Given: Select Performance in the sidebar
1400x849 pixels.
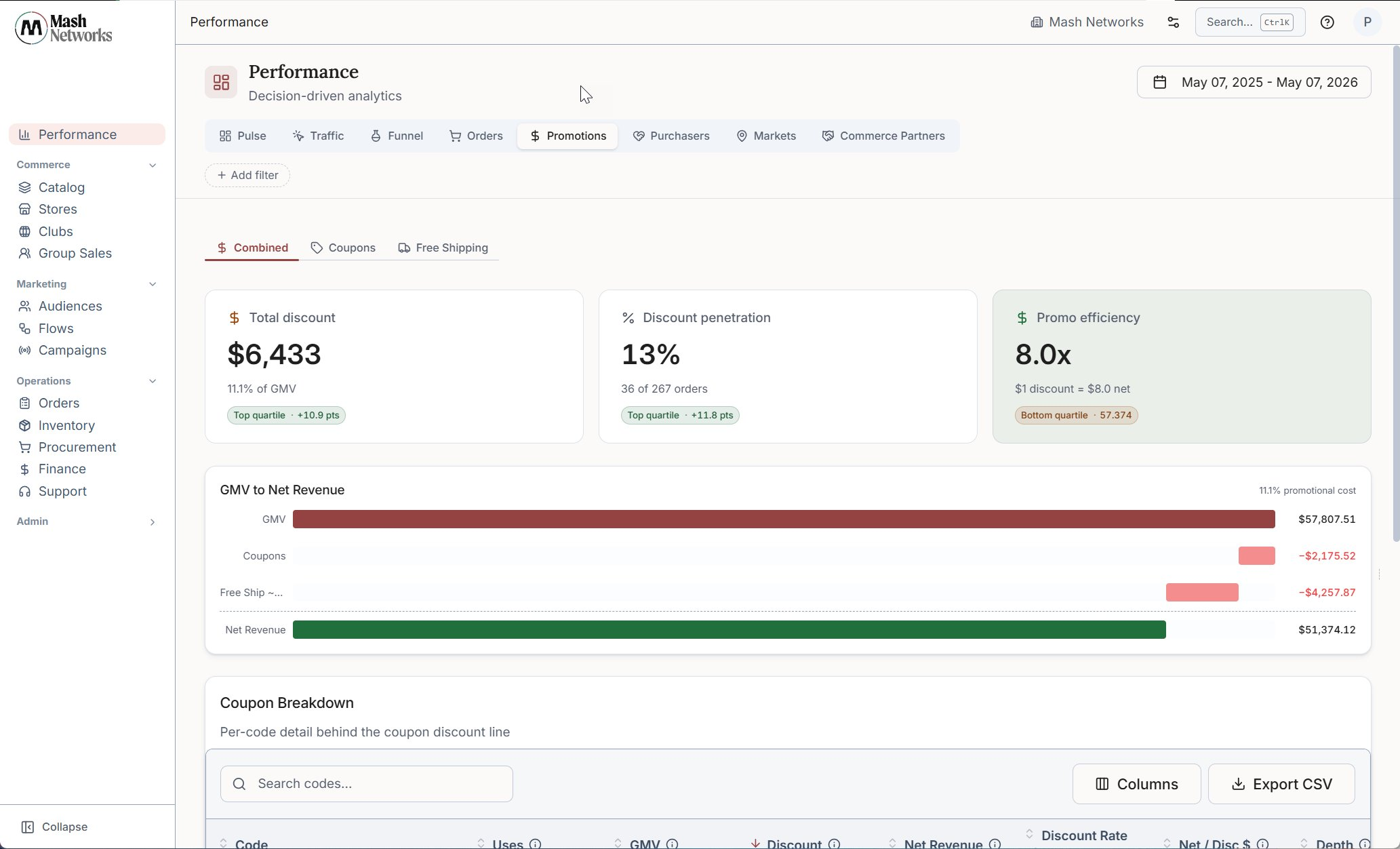Looking at the screenshot, I should pyautogui.click(x=87, y=134).
